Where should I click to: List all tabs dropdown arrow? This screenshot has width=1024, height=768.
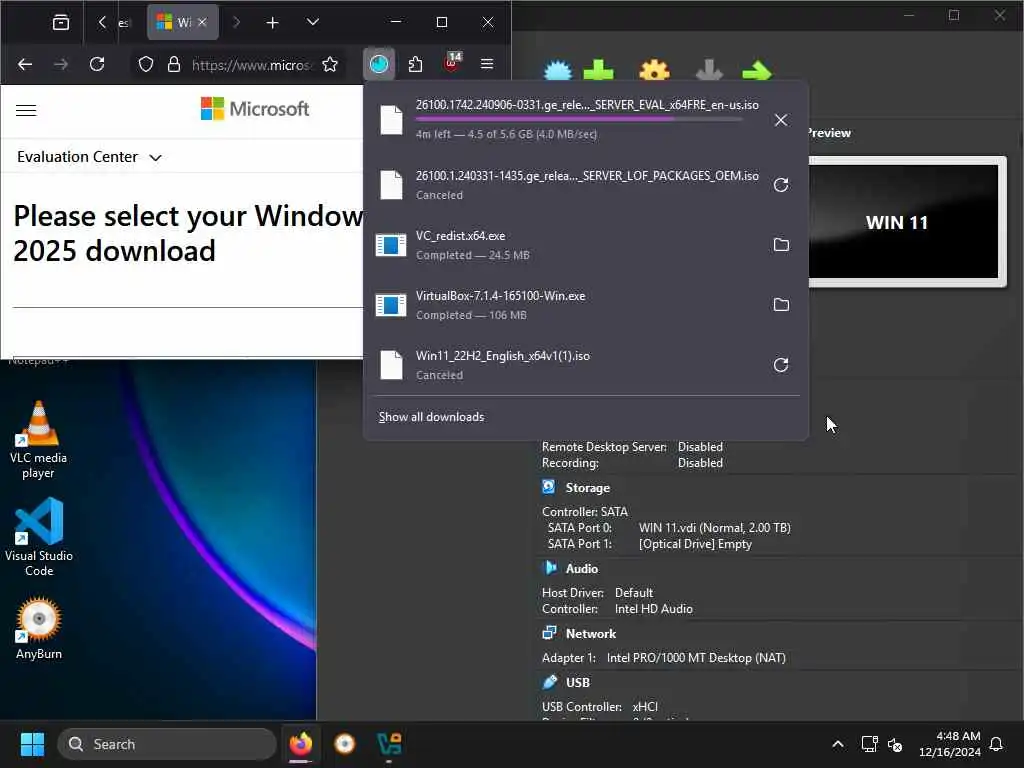pos(313,22)
